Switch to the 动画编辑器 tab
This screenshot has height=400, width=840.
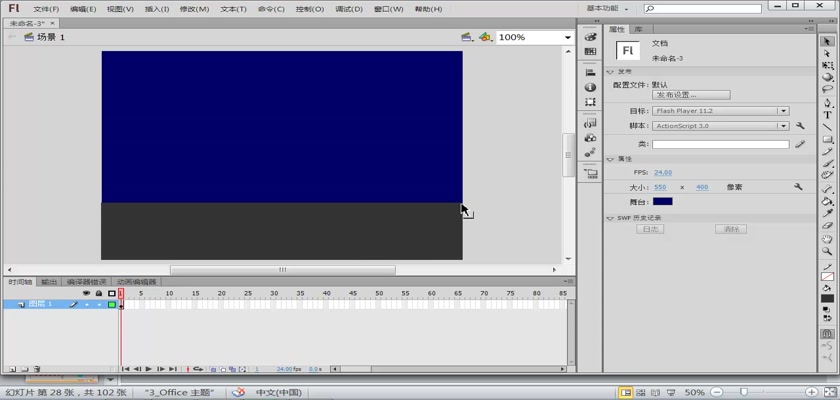click(x=137, y=282)
